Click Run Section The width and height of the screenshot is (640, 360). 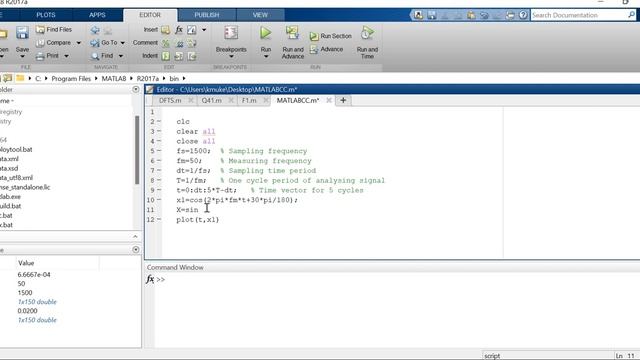click(331, 36)
